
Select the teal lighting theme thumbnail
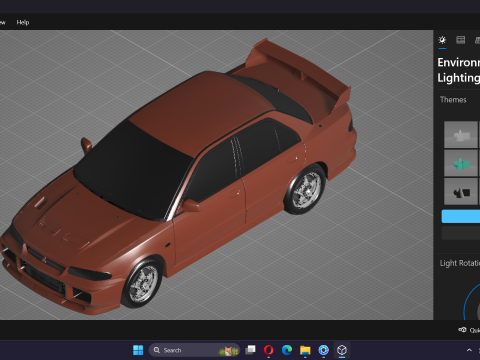point(461,163)
